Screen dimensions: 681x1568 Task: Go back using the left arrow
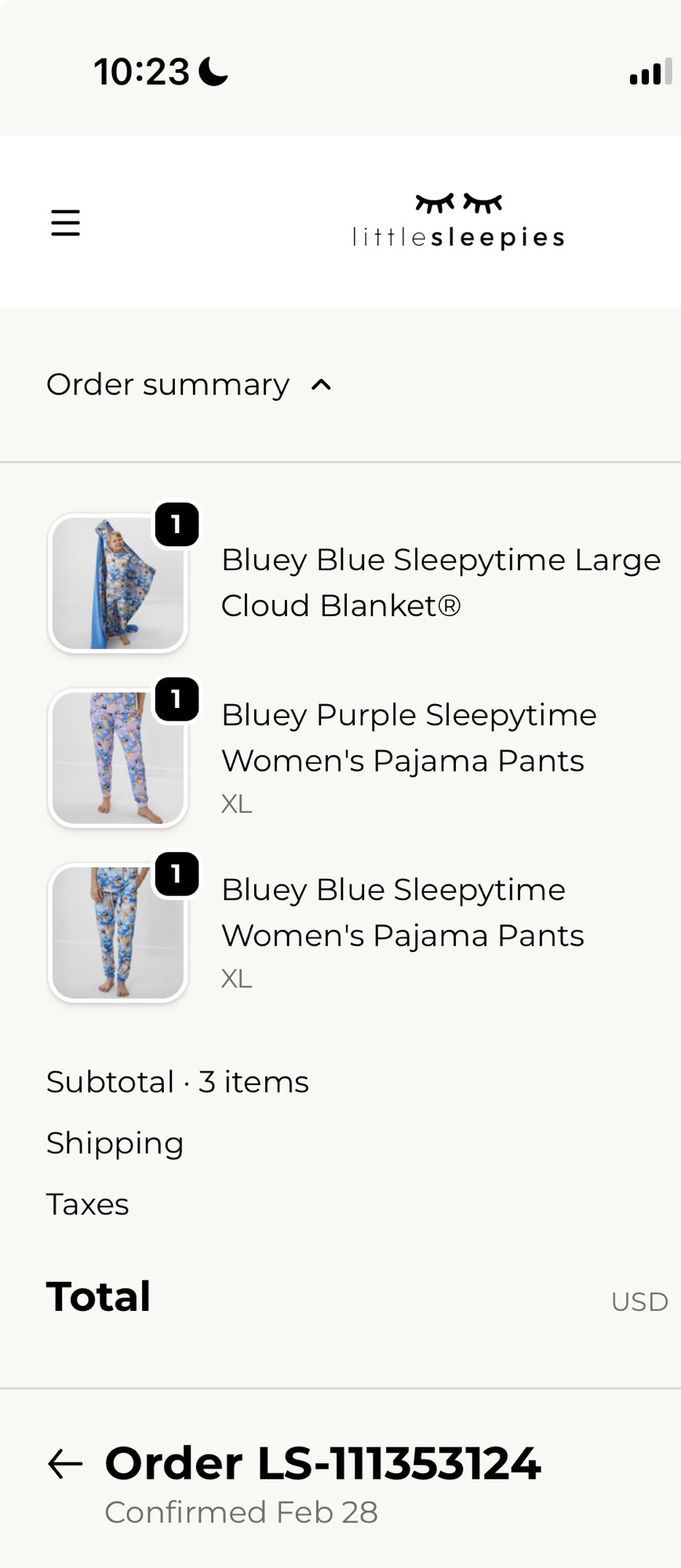[65, 1464]
